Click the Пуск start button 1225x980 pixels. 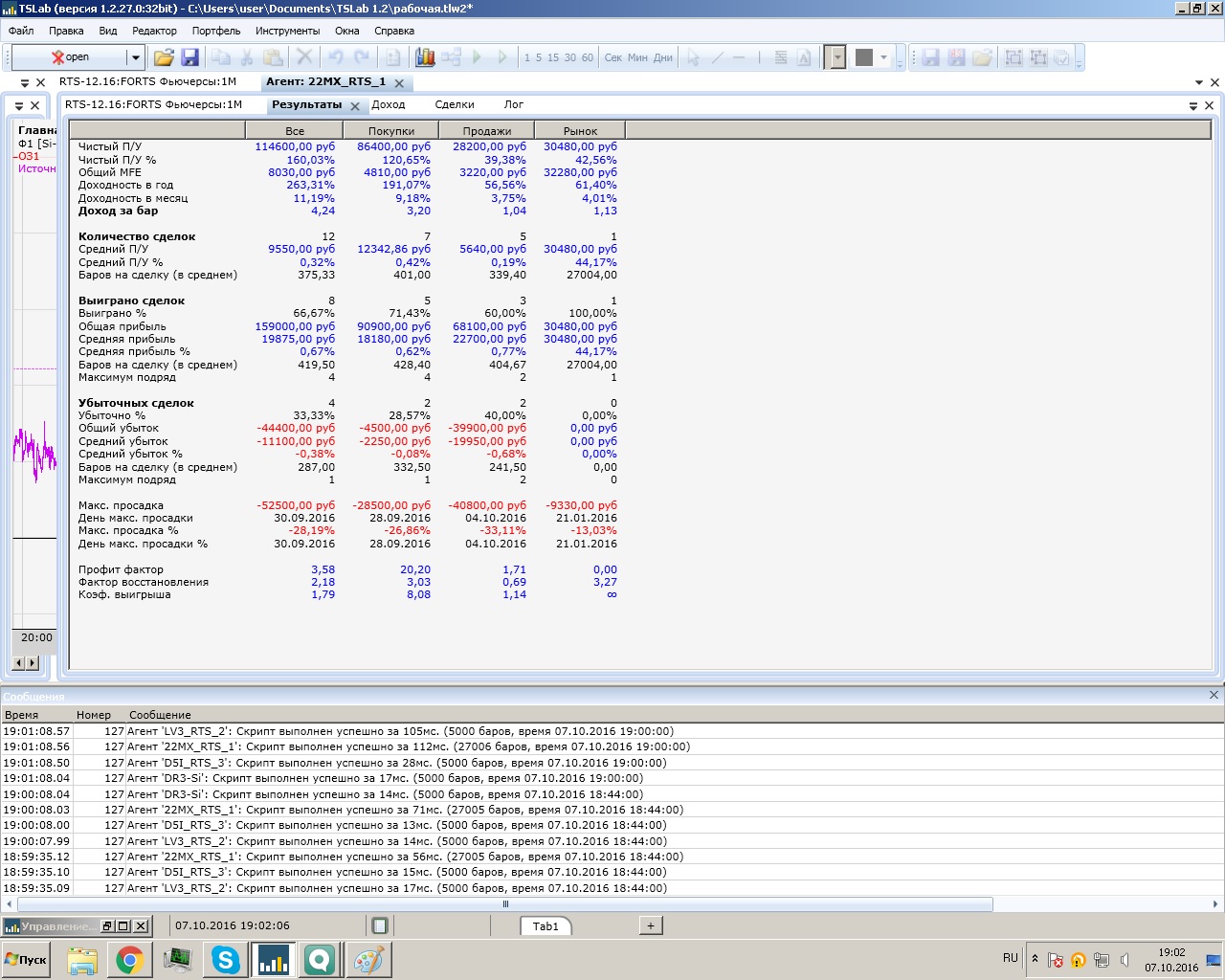pyautogui.click(x=27, y=960)
